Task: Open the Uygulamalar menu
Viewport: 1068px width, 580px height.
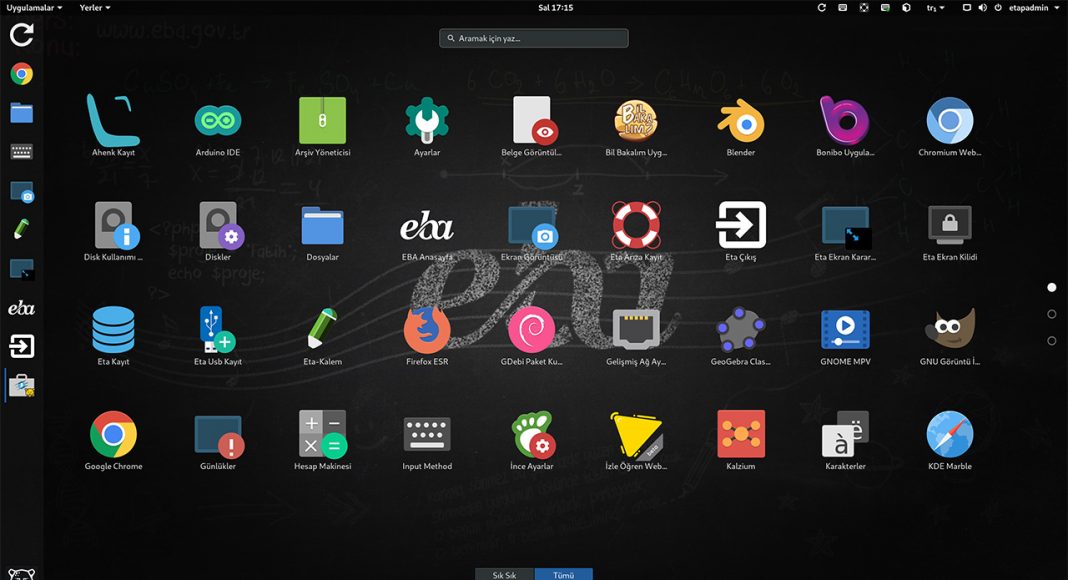Action: 34,7
